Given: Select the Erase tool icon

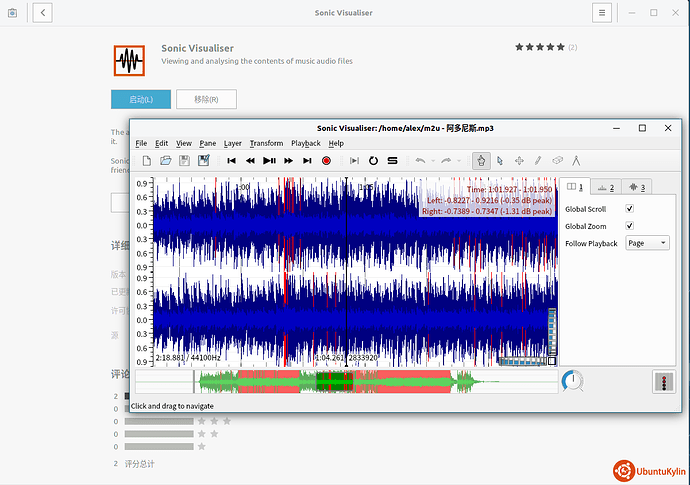Looking at the screenshot, I should (x=557, y=160).
